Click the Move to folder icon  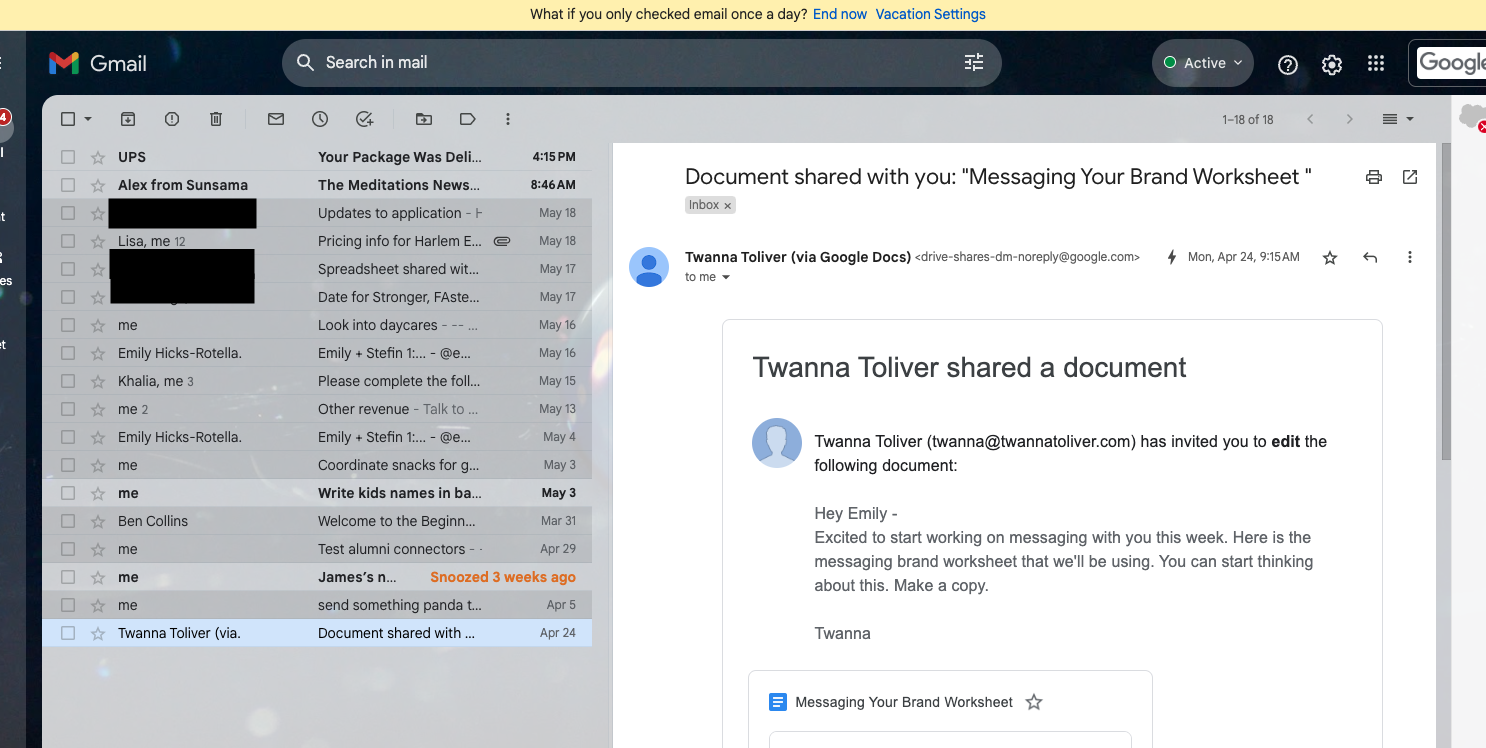point(424,119)
